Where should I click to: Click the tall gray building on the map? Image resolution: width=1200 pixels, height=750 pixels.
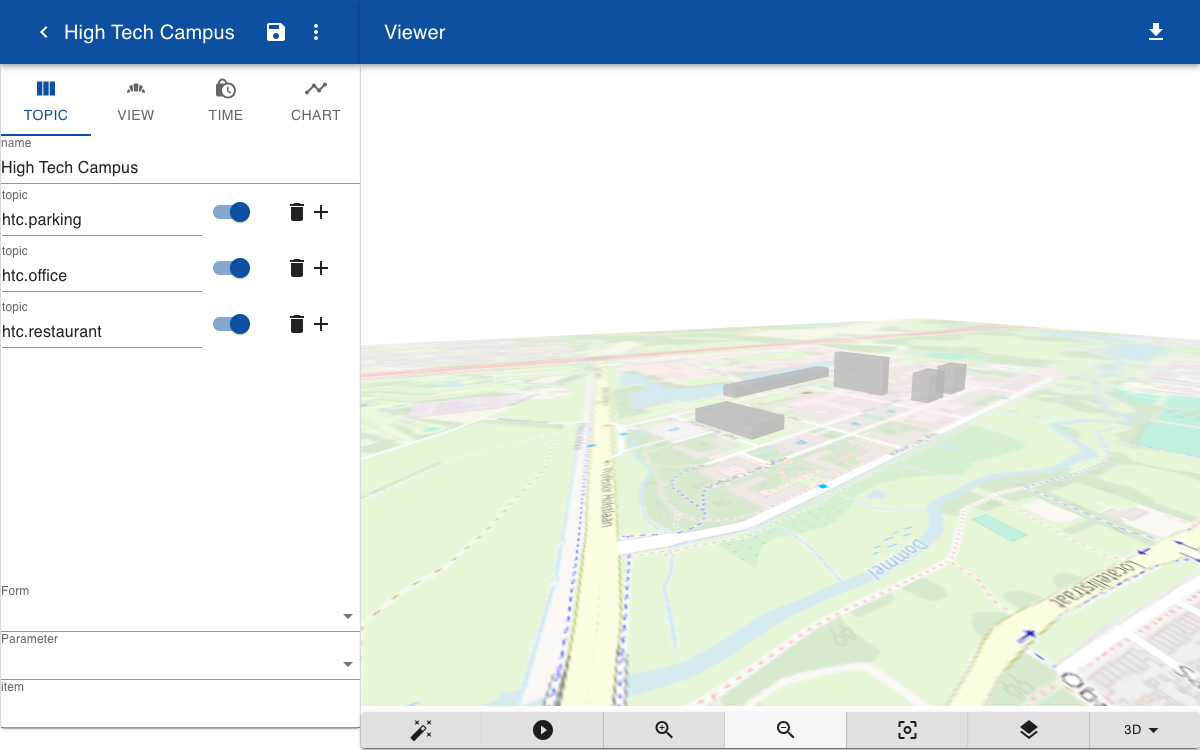point(861,371)
